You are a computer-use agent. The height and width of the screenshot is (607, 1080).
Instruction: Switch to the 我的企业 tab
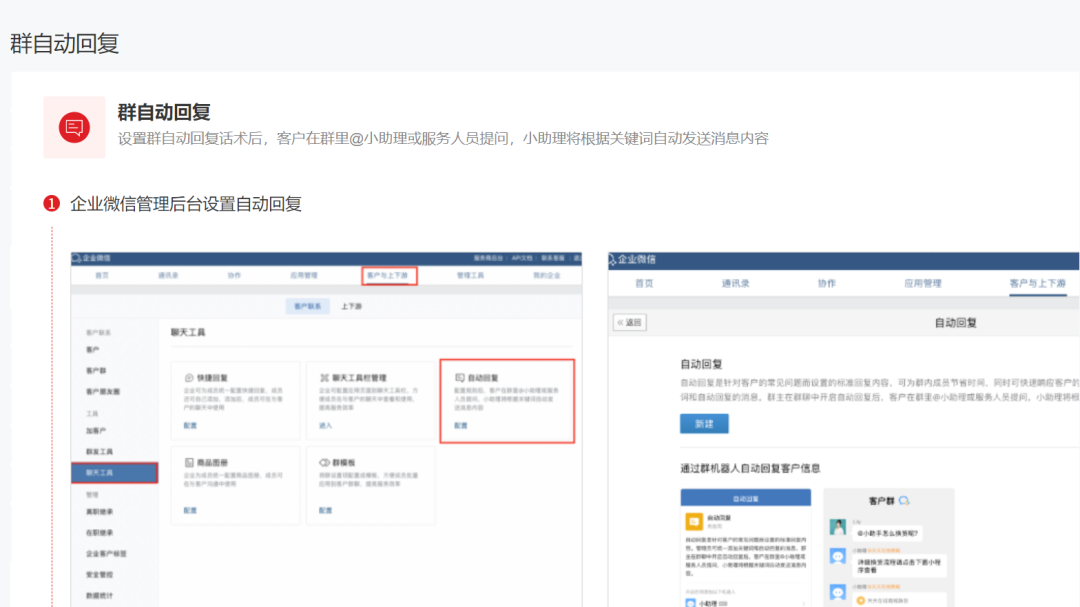click(546, 275)
